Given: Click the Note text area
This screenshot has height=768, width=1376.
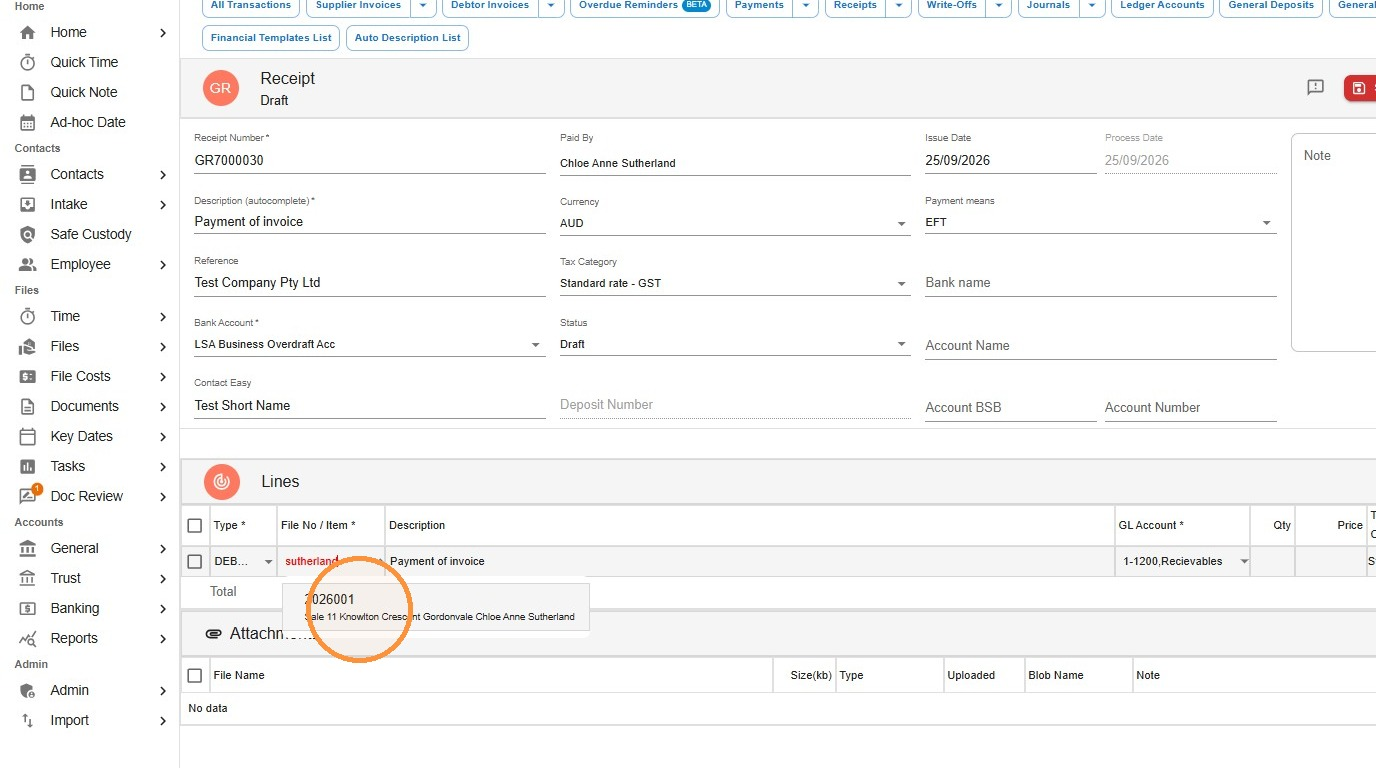Looking at the screenshot, I should [1334, 243].
